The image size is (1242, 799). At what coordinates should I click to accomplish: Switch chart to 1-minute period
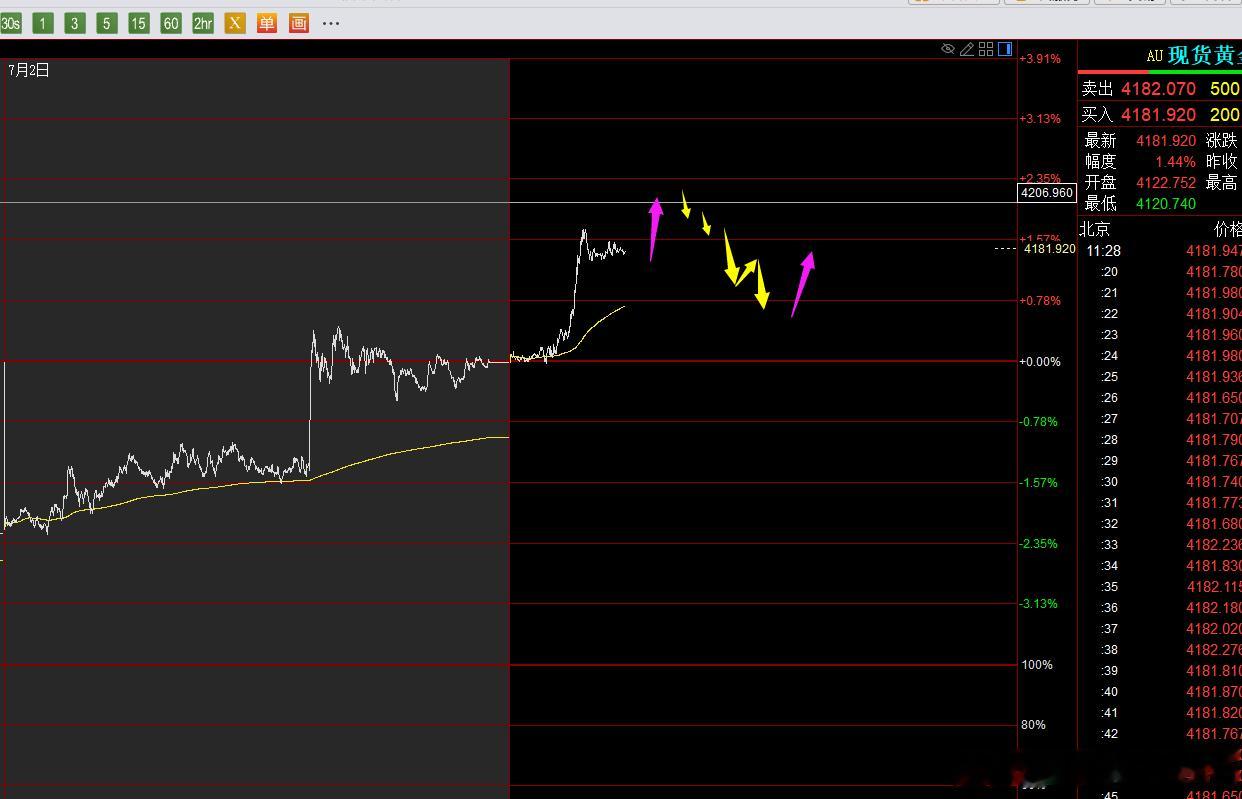click(43, 23)
